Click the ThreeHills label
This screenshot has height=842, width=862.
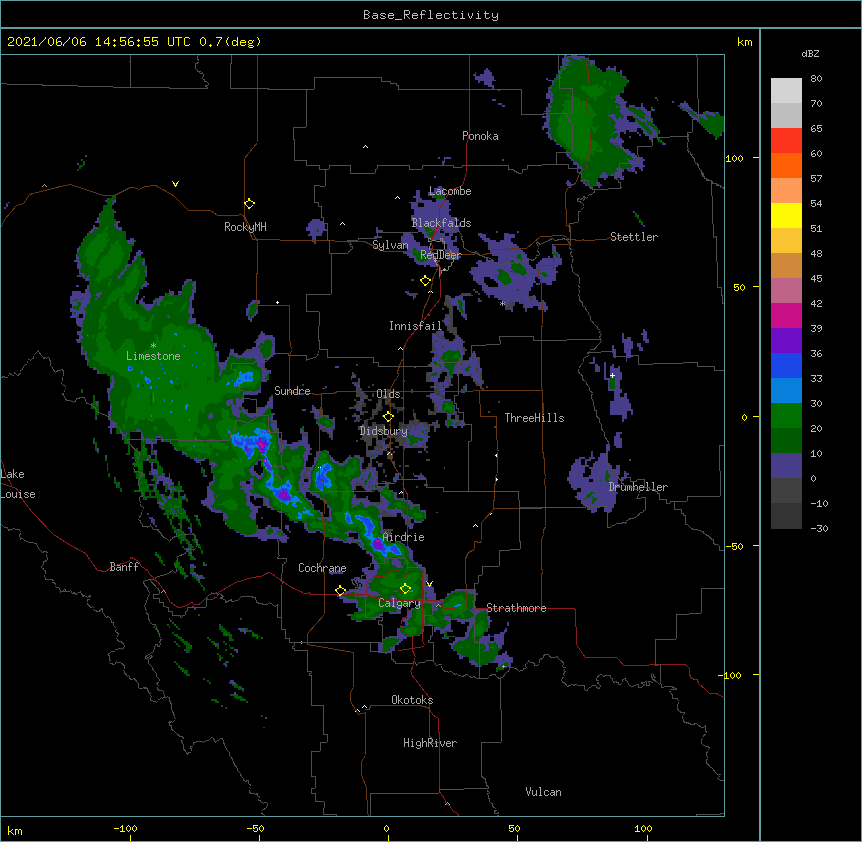click(534, 418)
